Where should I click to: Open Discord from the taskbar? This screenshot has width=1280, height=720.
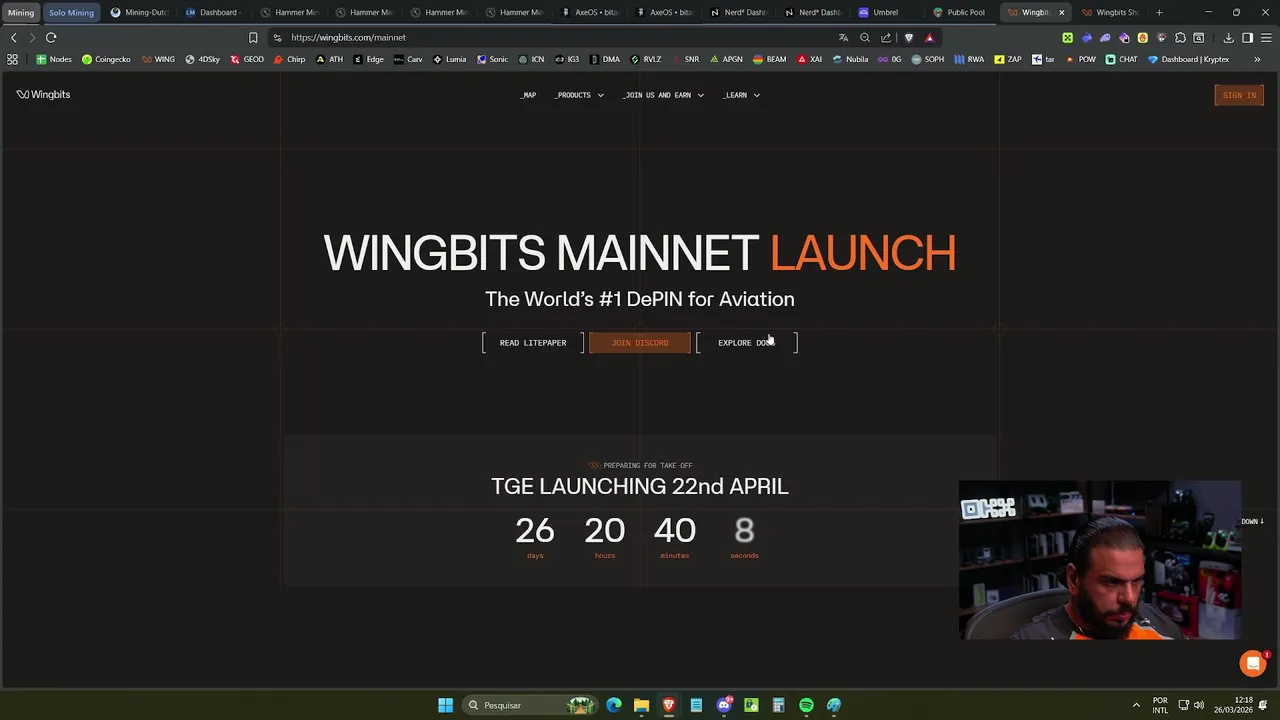point(724,705)
